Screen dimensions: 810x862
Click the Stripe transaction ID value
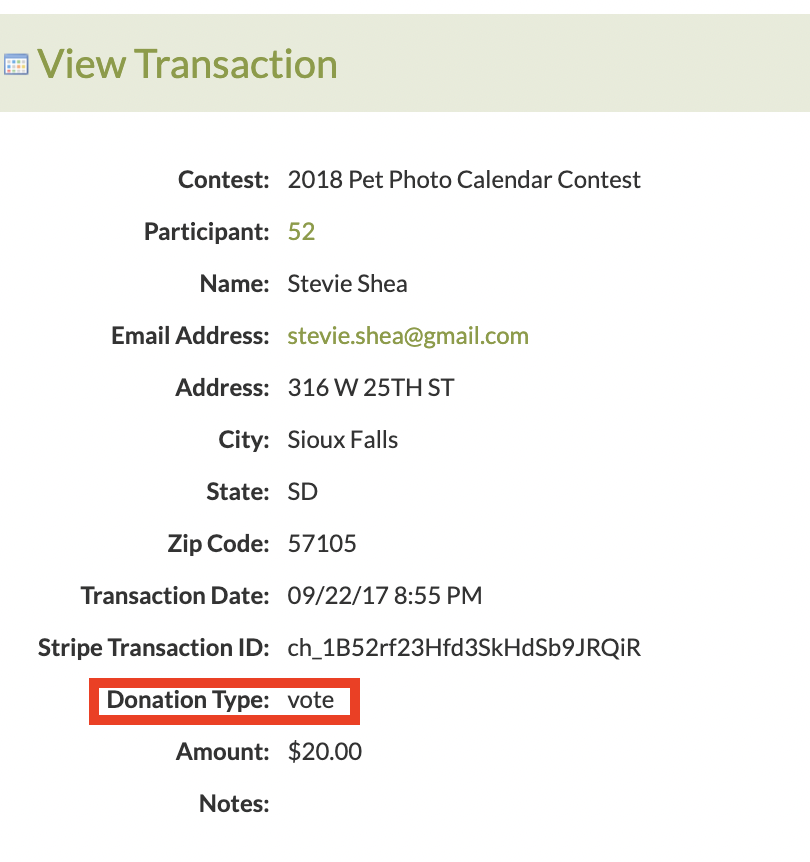[x=464, y=648]
